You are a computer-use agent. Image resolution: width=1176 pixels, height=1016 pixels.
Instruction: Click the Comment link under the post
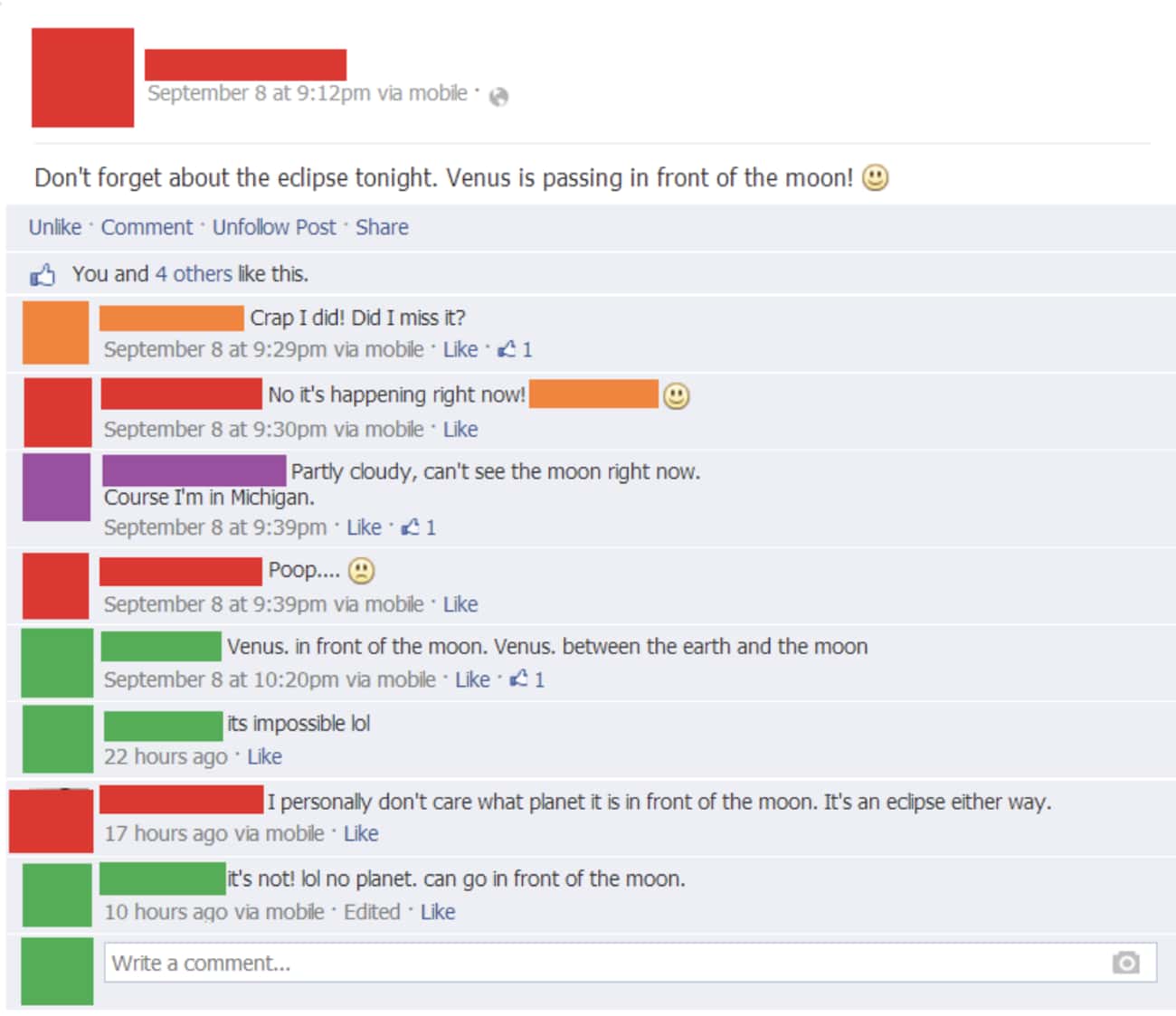click(x=147, y=227)
